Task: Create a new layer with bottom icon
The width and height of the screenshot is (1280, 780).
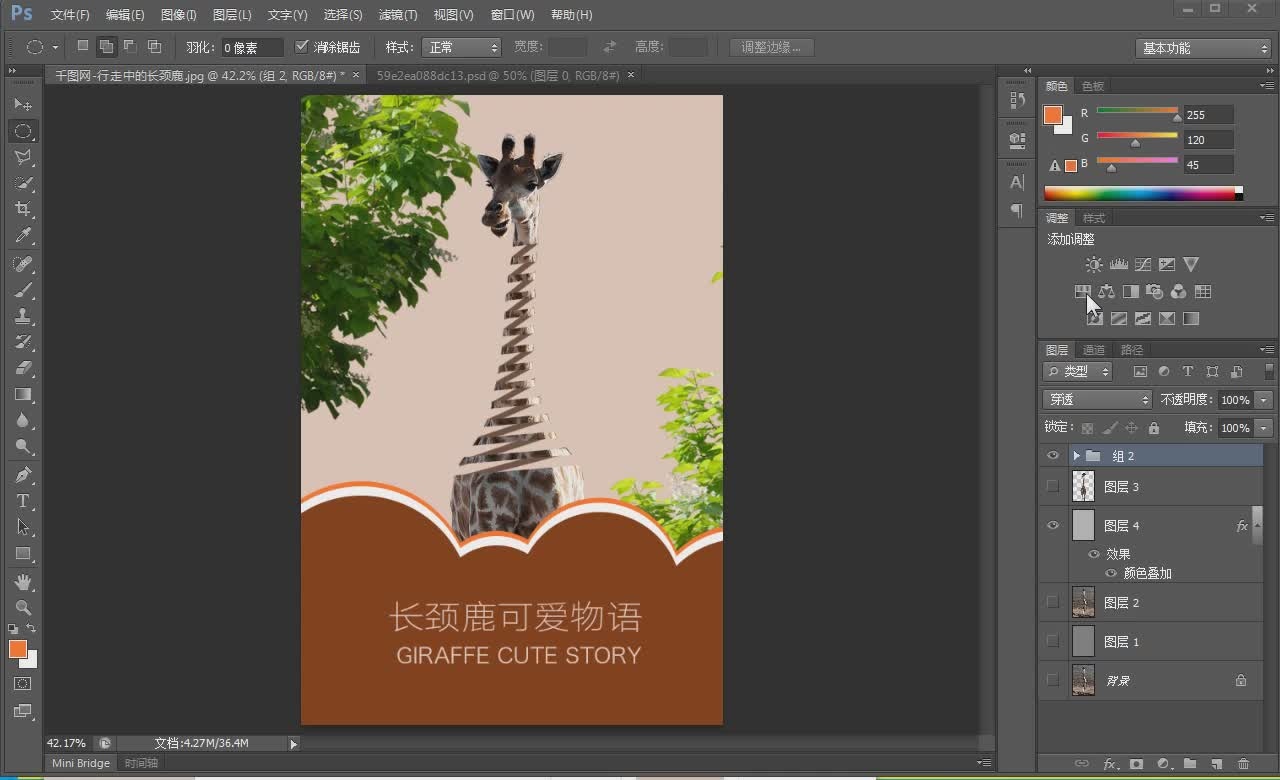Action: click(1217, 764)
